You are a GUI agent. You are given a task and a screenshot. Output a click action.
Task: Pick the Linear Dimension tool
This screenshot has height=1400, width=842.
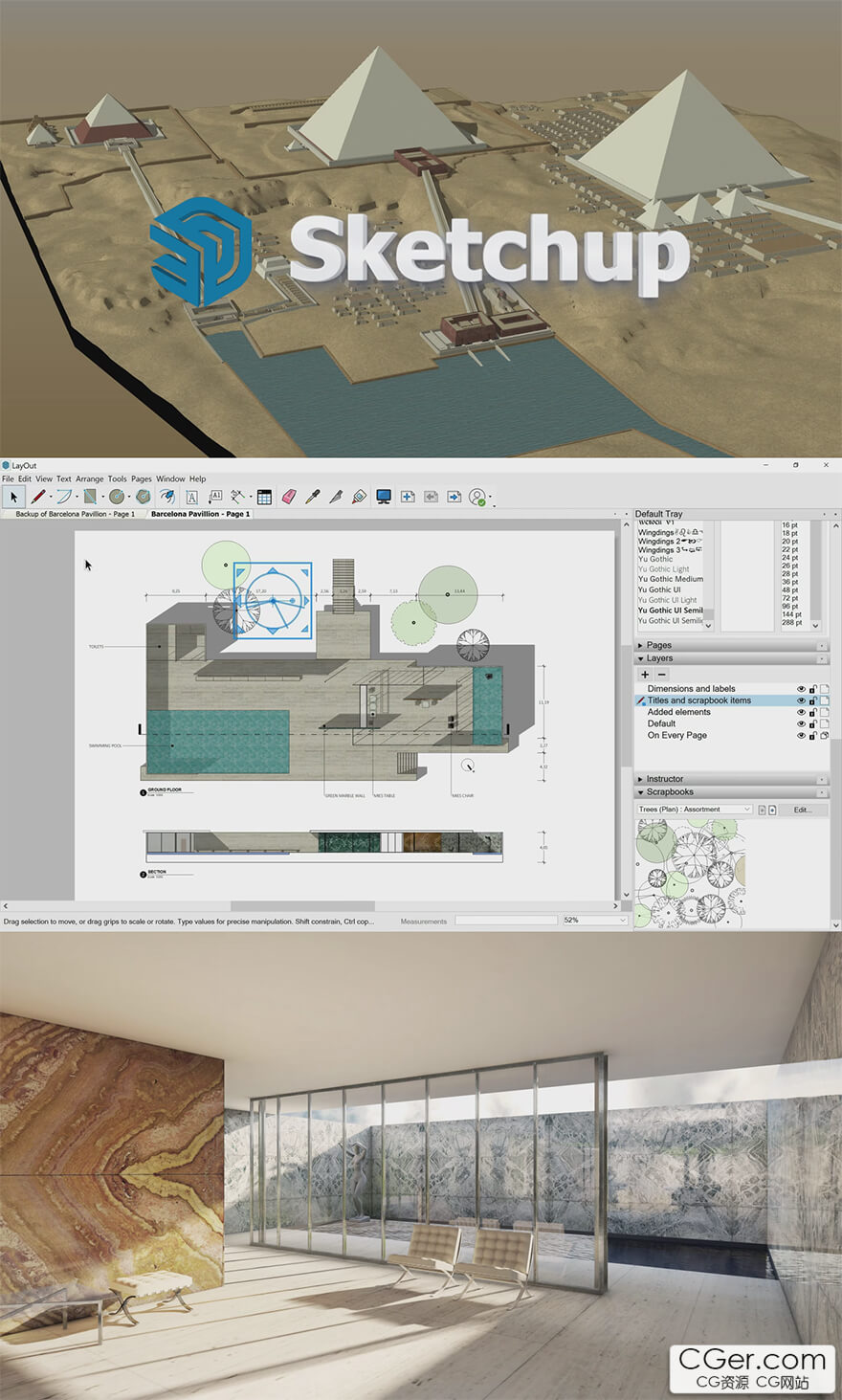pyautogui.click(x=237, y=497)
